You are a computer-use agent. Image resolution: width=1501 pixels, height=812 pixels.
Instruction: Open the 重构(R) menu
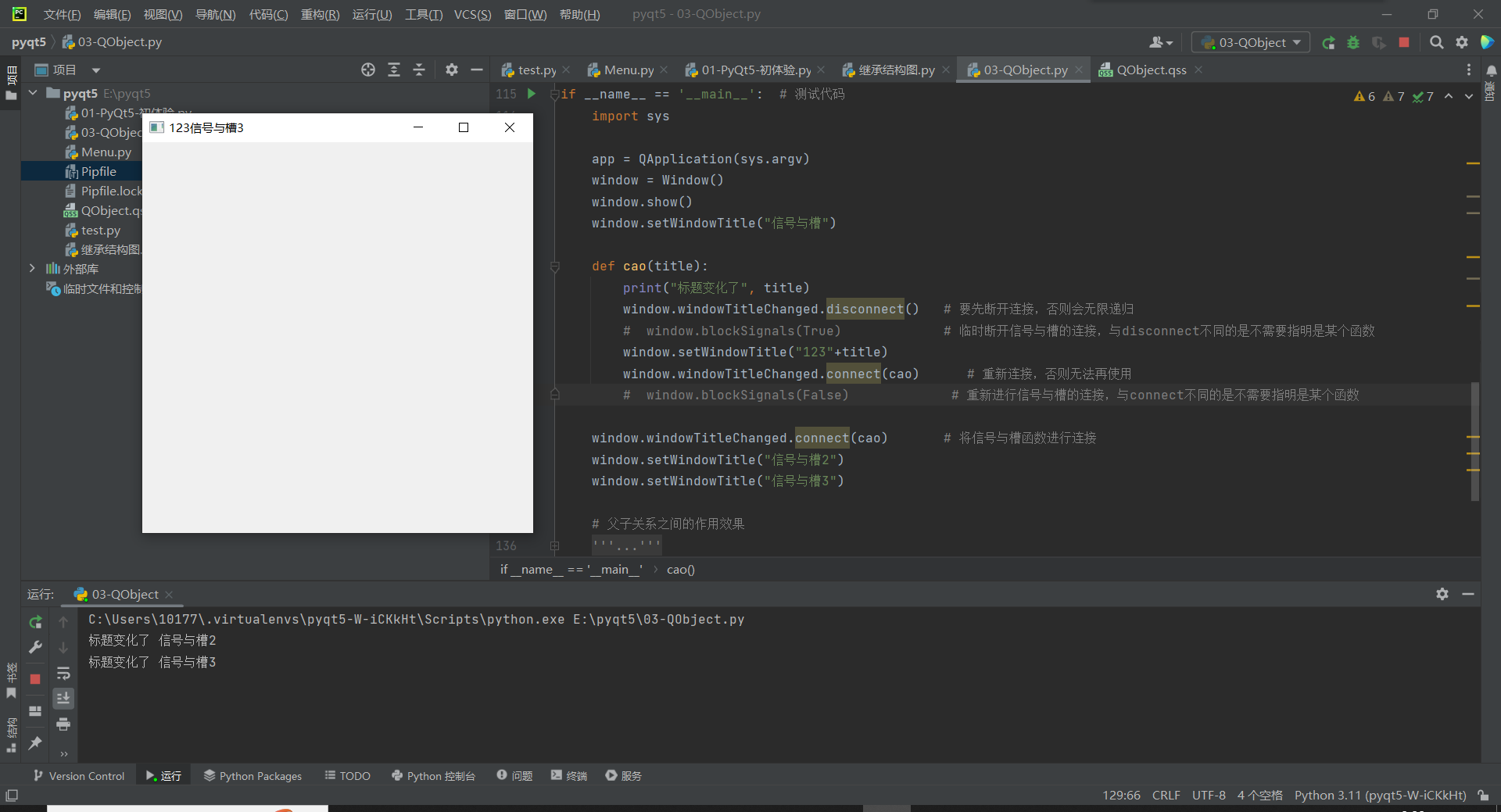[x=320, y=14]
